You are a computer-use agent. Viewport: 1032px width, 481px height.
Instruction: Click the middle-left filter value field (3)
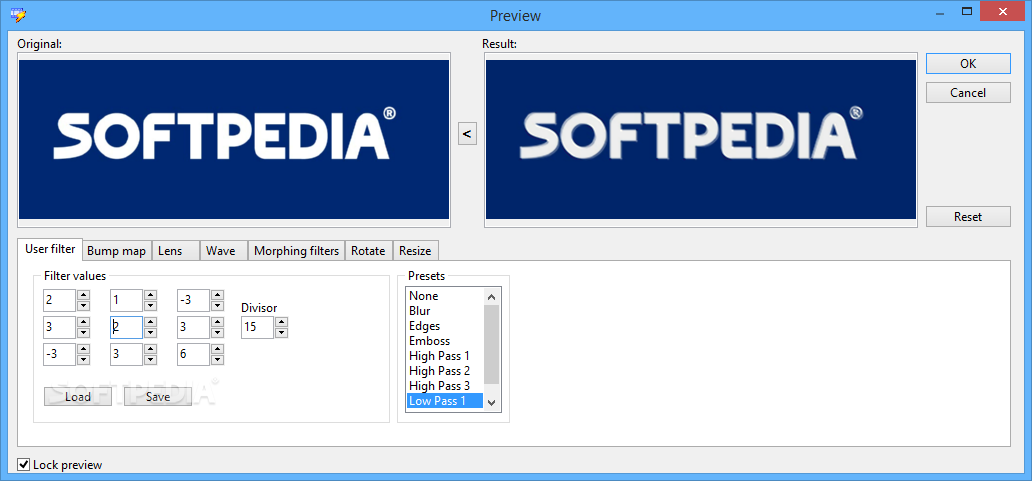tap(60, 327)
